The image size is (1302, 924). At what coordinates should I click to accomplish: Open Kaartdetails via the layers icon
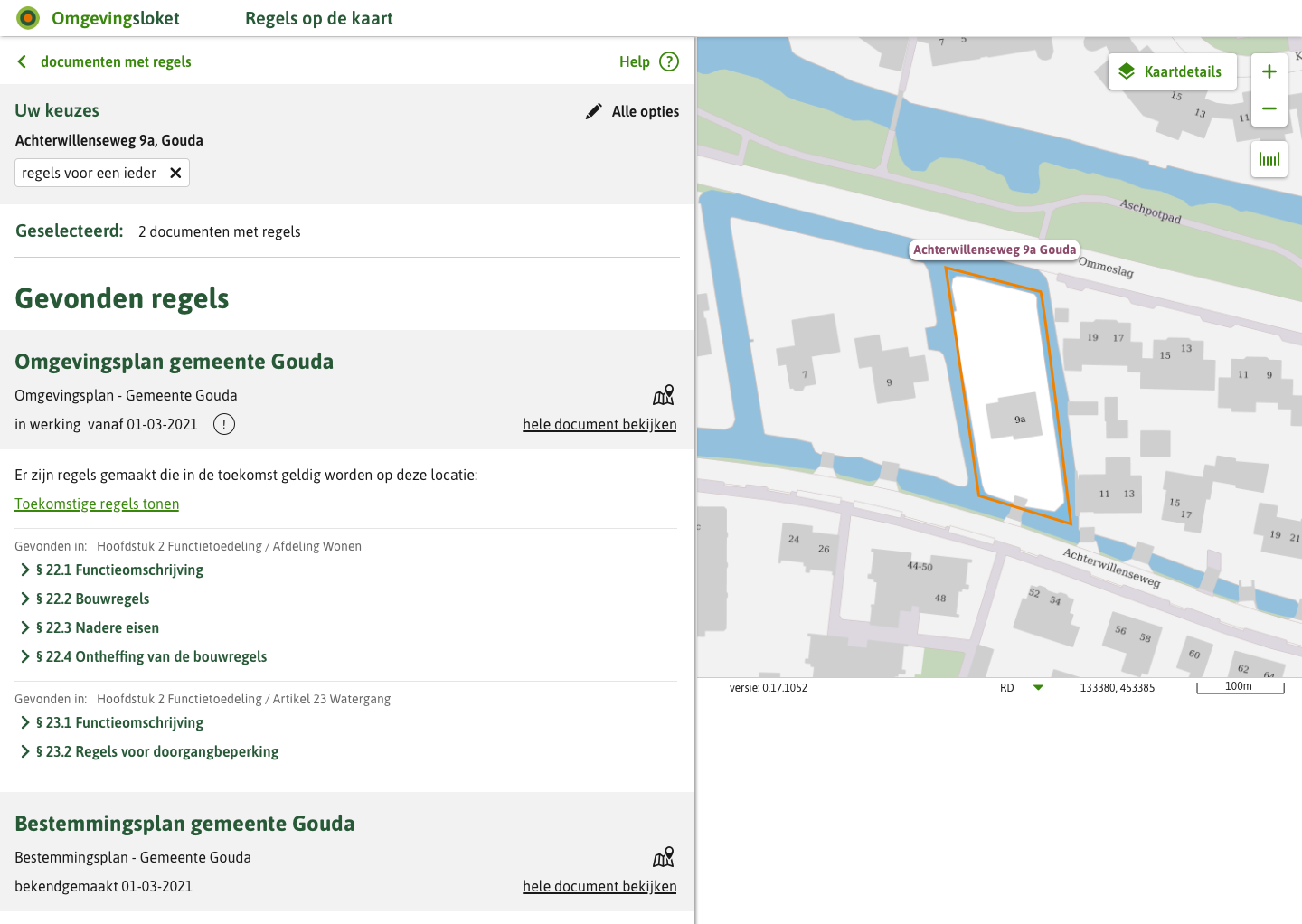(1126, 71)
